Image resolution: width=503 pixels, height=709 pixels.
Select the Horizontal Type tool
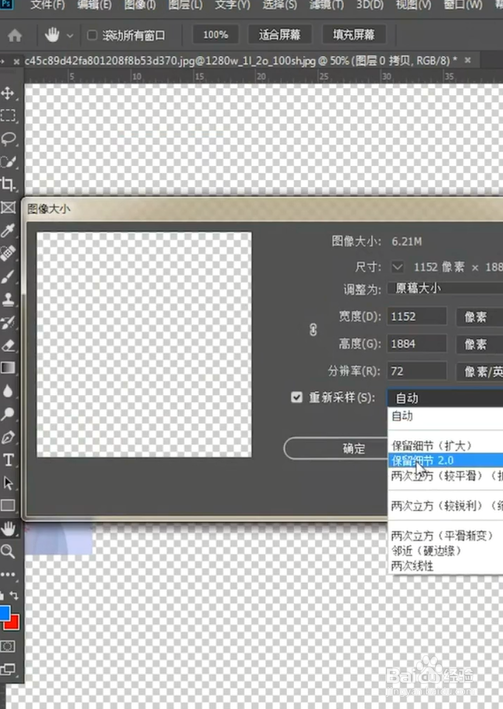(8, 460)
